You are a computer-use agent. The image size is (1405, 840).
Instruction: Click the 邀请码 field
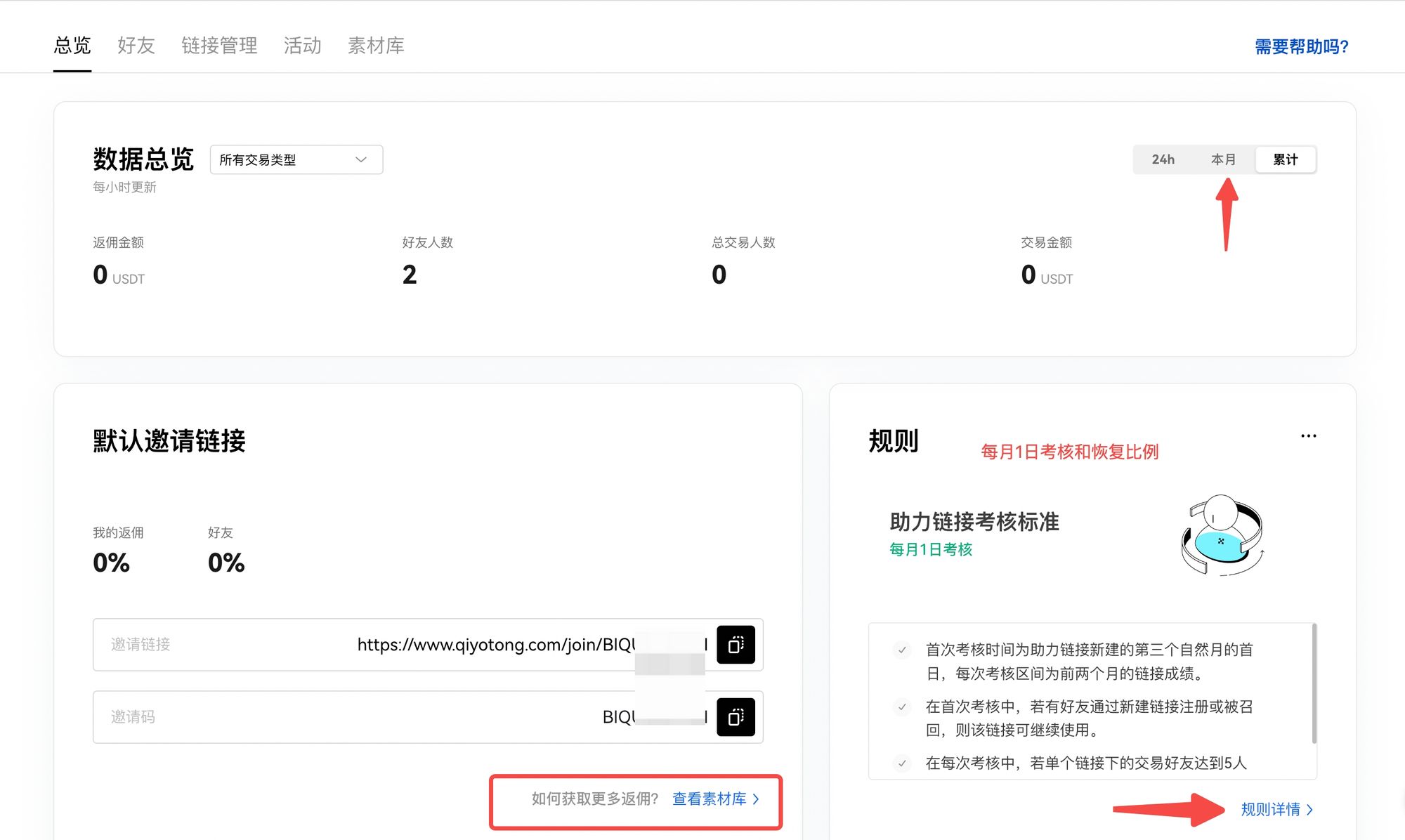pos(428,717)
